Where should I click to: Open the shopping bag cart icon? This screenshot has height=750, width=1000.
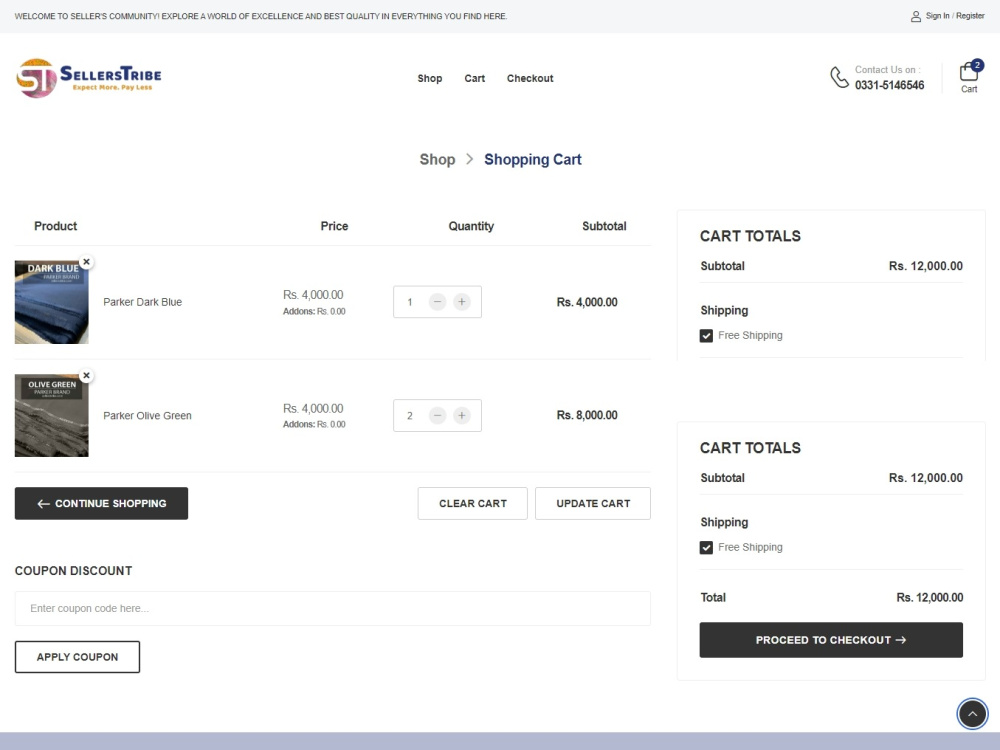point(970,71)
